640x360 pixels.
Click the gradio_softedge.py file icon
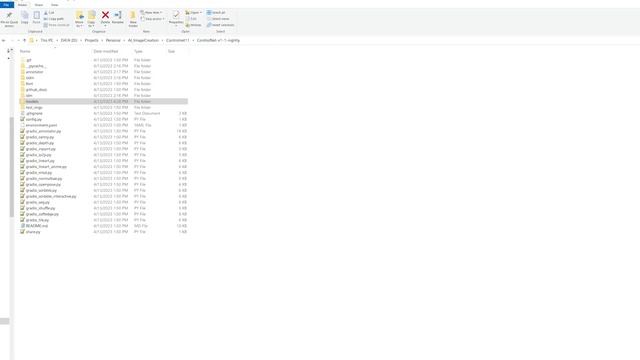coord(22,214)
